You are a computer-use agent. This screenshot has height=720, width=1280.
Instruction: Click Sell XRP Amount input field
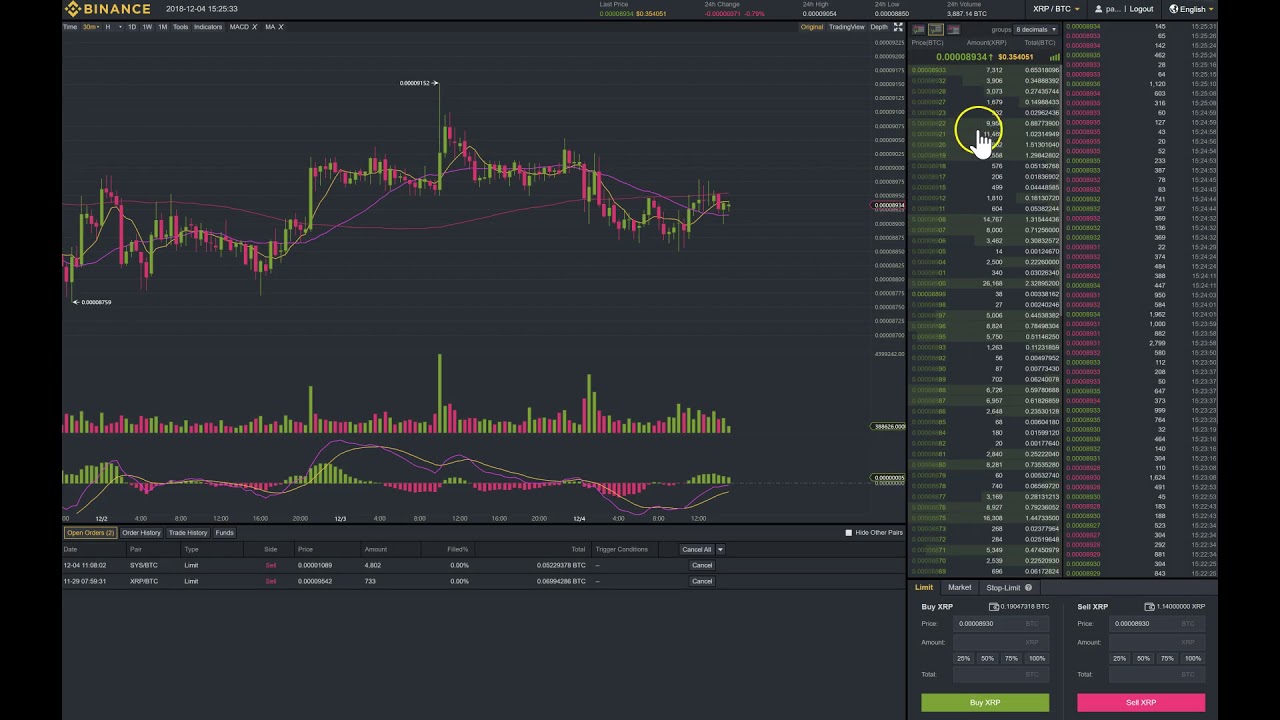point(1157,642)
